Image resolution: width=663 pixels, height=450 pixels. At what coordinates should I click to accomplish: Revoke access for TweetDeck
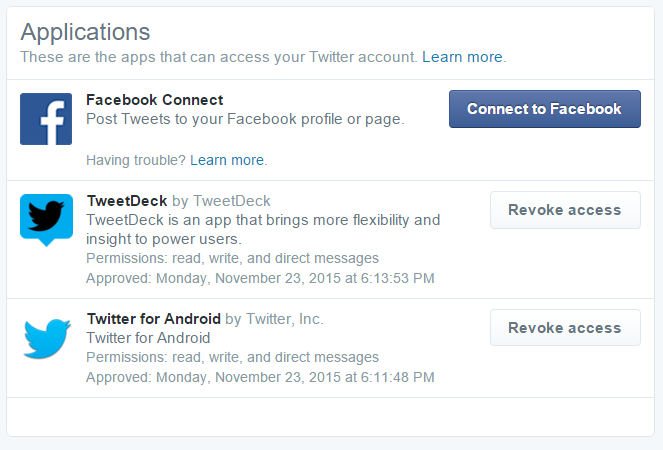pos(565,210)
